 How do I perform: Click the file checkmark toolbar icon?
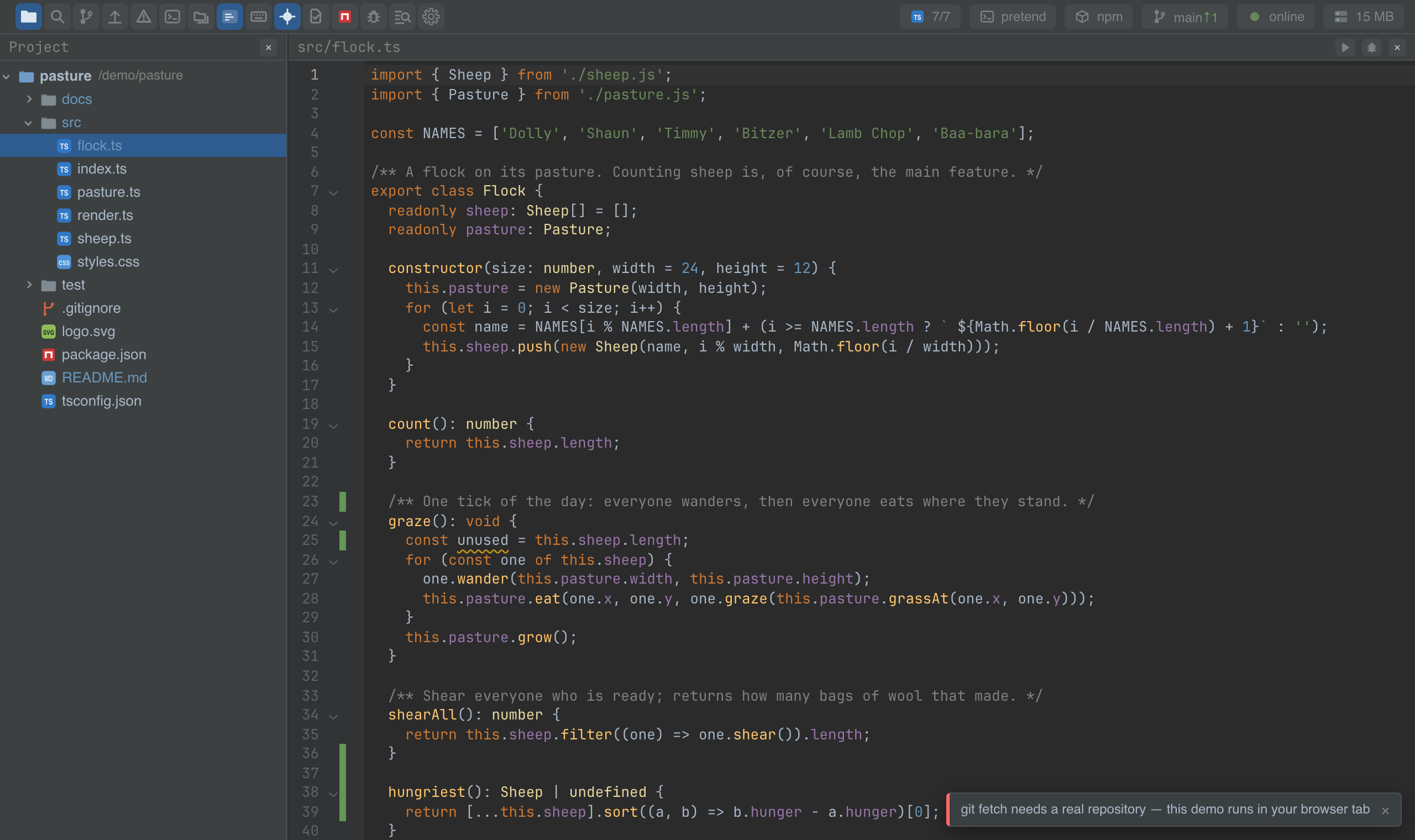coord(316,17)
